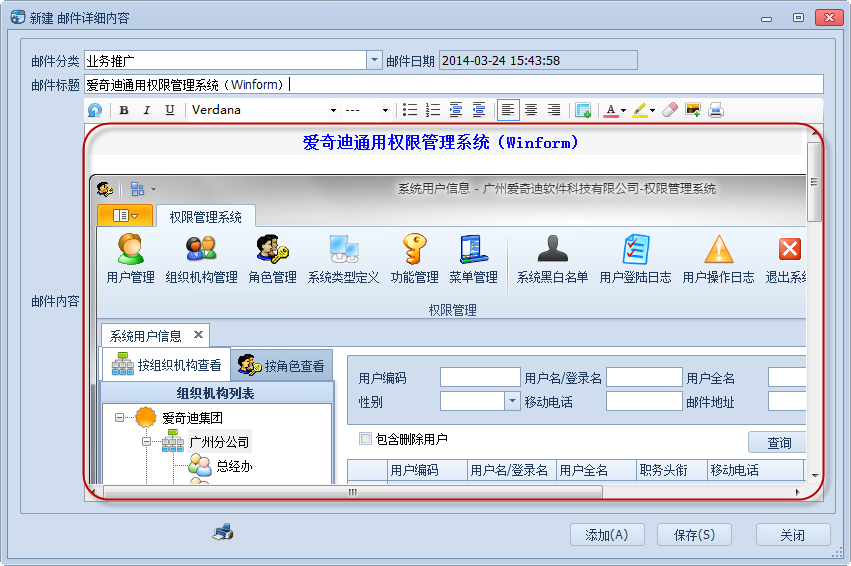Insert a bulleted list
The image size is (851, 566).
[x=410, y=110]
